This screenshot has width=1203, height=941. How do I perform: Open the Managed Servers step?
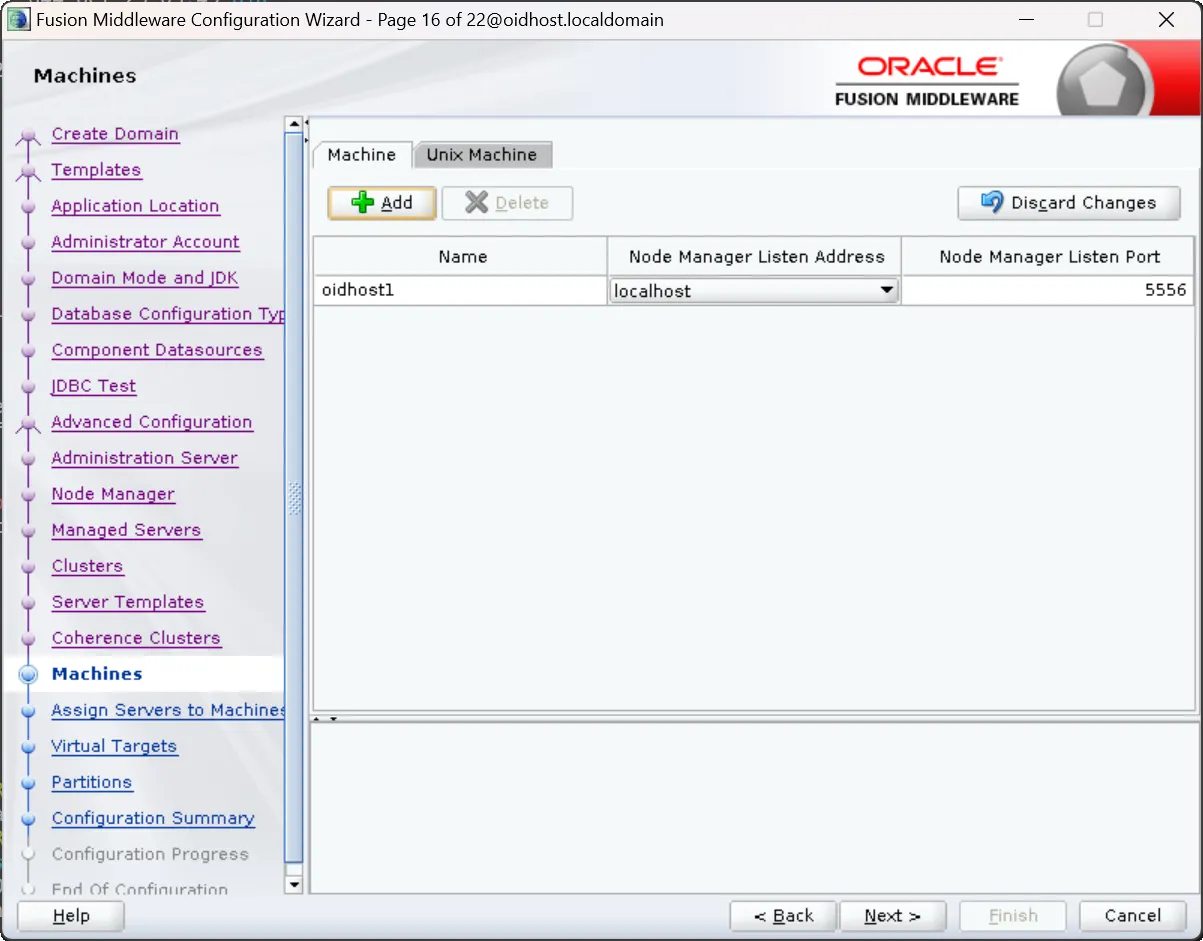tap(126, 530)
